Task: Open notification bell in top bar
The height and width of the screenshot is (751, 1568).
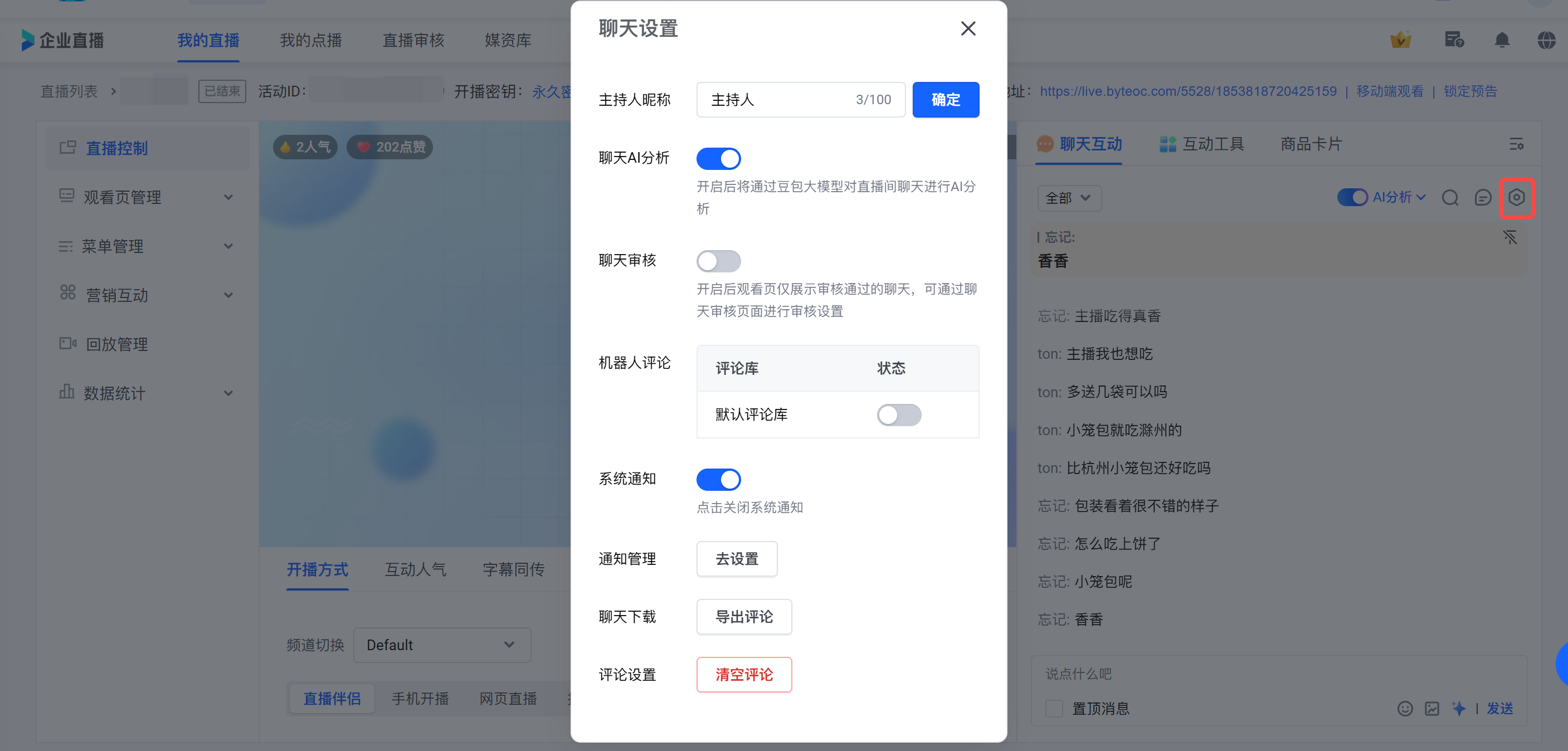Action: 1502,40
